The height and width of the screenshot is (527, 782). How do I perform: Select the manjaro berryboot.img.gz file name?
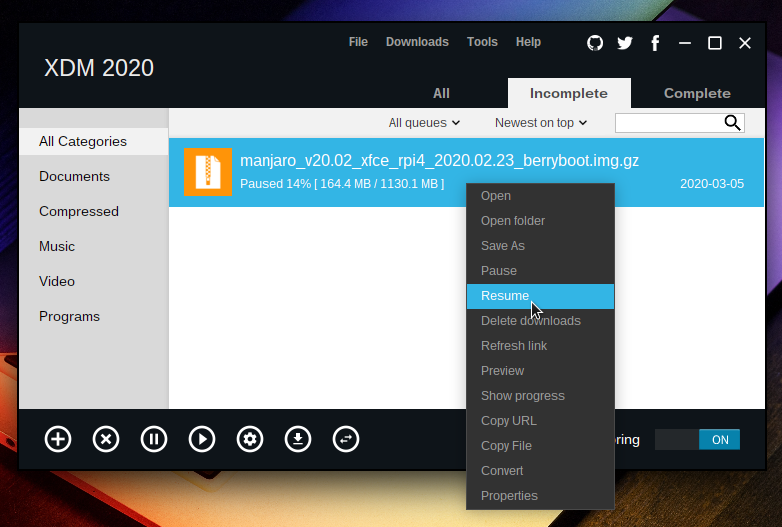click(439, 161)
